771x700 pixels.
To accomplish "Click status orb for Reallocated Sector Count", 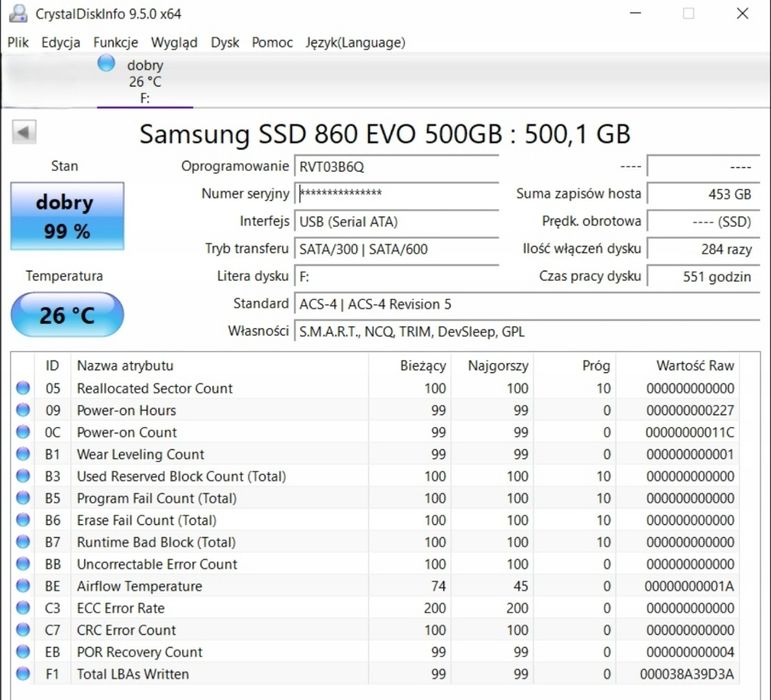I will (x=23, y=388).
